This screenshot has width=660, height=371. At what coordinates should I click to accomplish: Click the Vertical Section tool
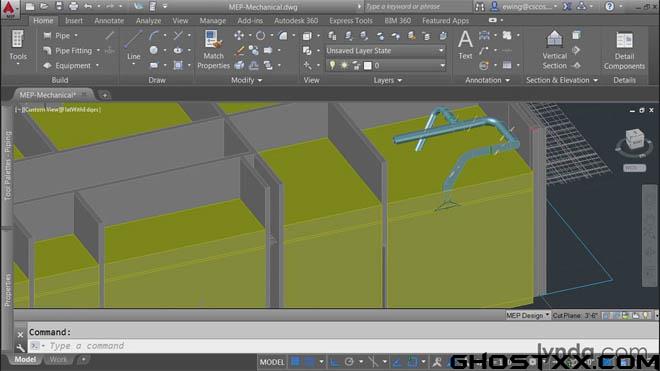[554, 50]
